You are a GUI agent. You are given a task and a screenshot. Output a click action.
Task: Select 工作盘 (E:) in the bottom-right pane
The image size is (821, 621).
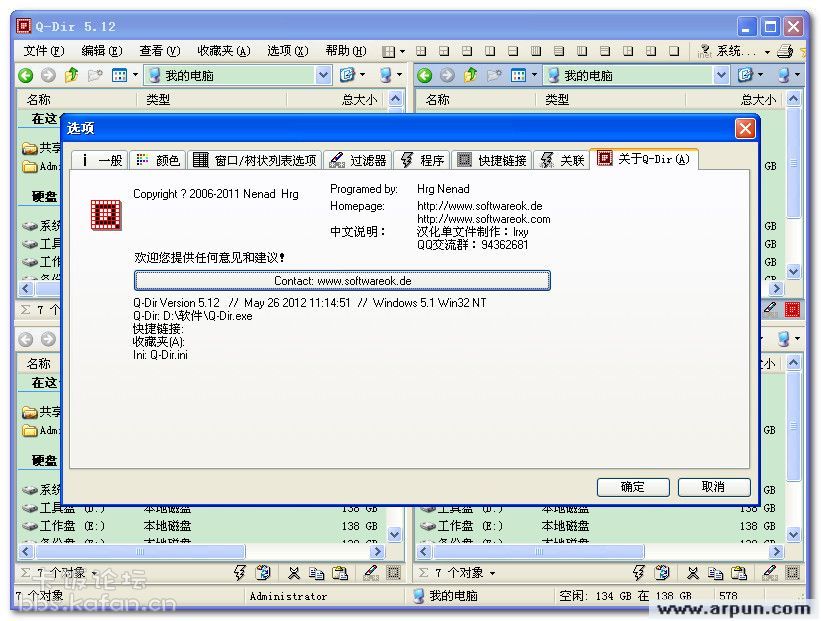pos(462,526)
